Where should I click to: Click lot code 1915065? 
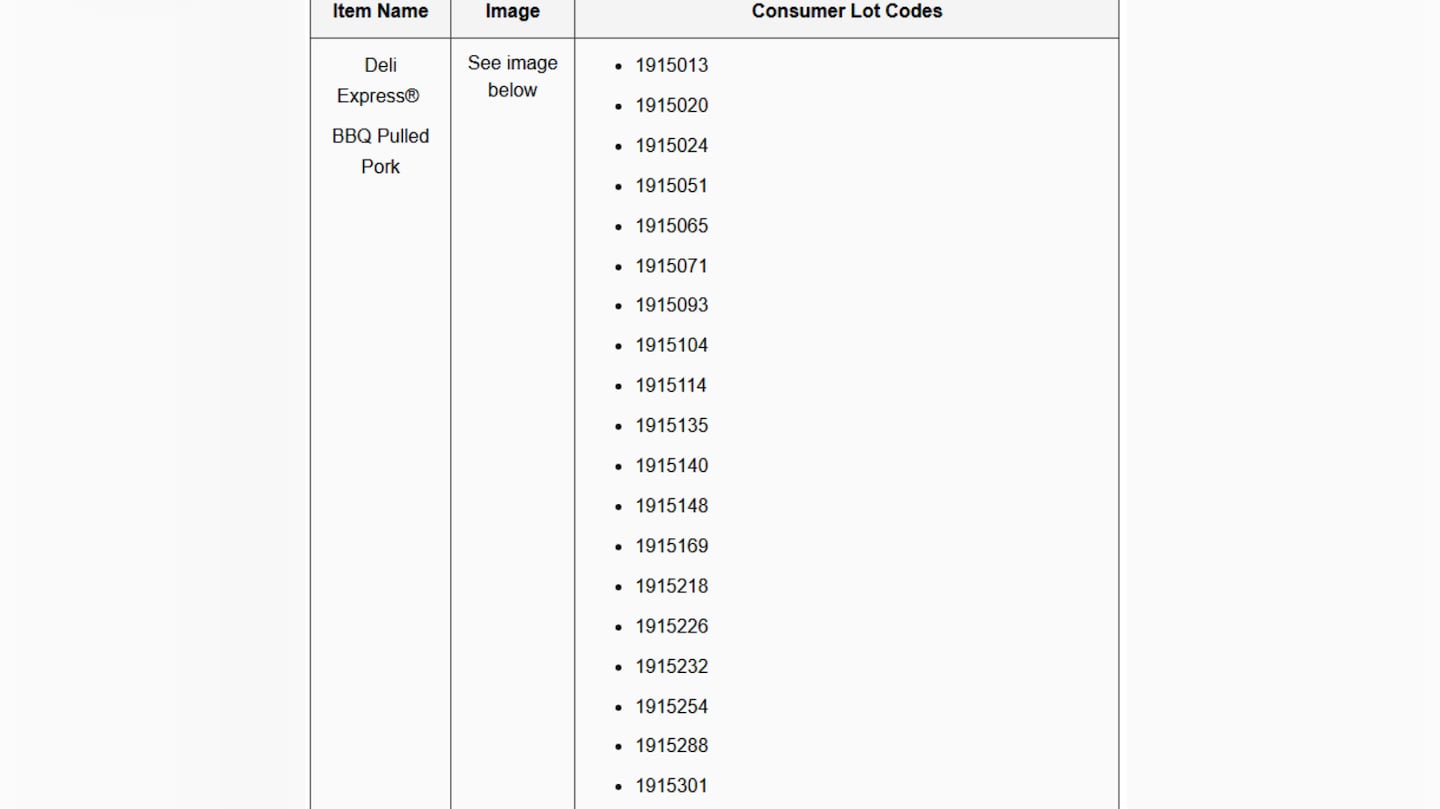click(x=671, y=225)
